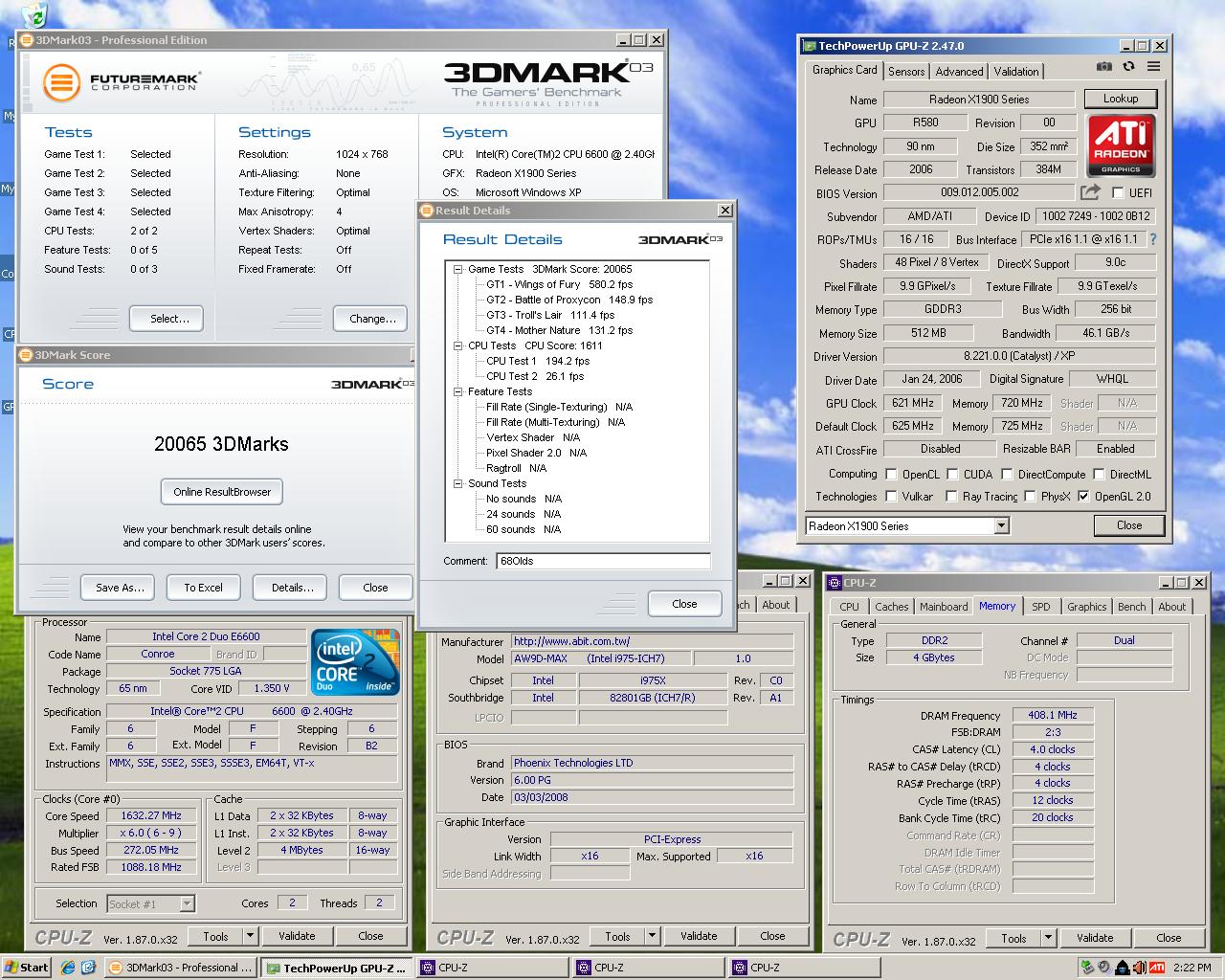Click the GPU-Z screenshot camera icon
The width and height of the screenshot is (1225, 980).
(x=1104, y=66)
